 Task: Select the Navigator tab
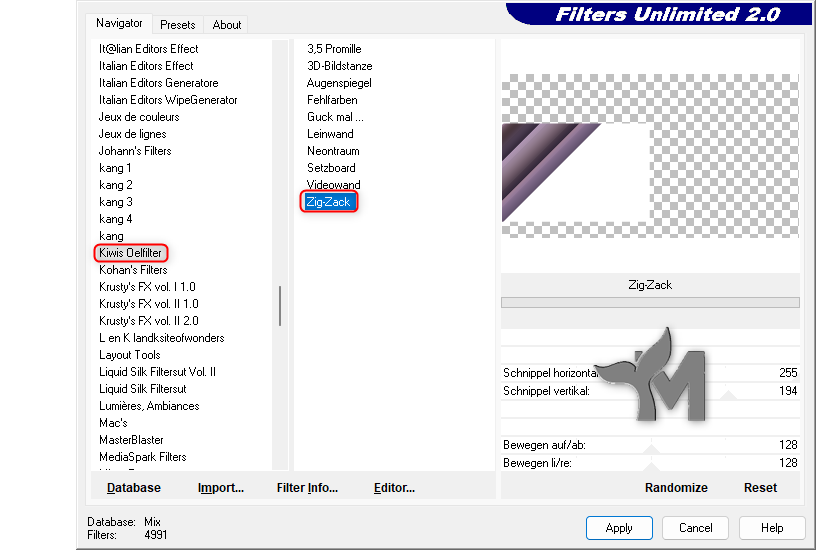119,23
